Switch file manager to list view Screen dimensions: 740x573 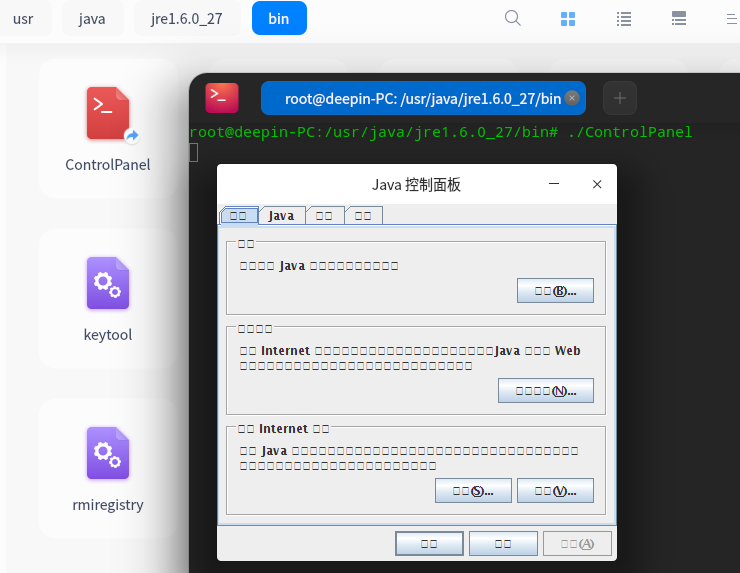pyautogui.click(x=623, y=19)
